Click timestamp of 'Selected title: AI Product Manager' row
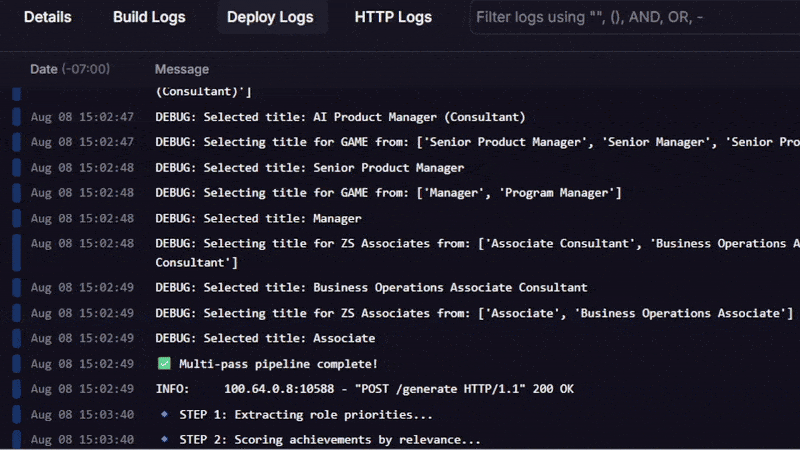Viewport: 800px width, 450px height. [82, 117]
